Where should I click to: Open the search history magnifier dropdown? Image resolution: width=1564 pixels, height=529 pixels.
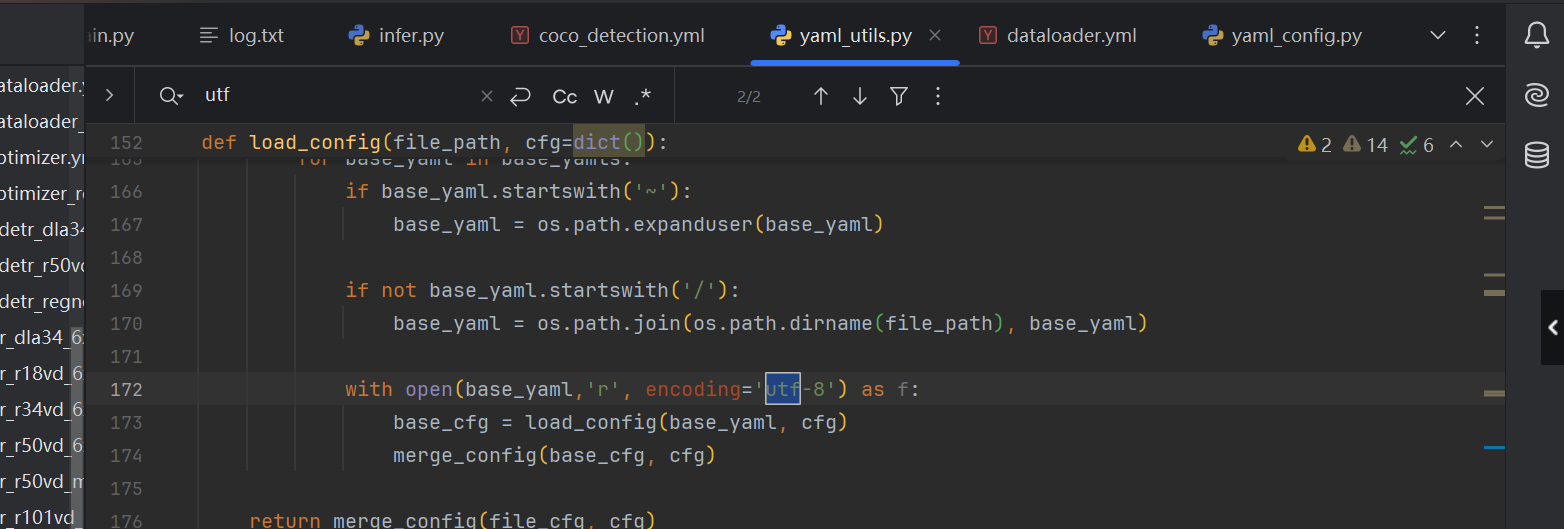click(x=171, y=96)
